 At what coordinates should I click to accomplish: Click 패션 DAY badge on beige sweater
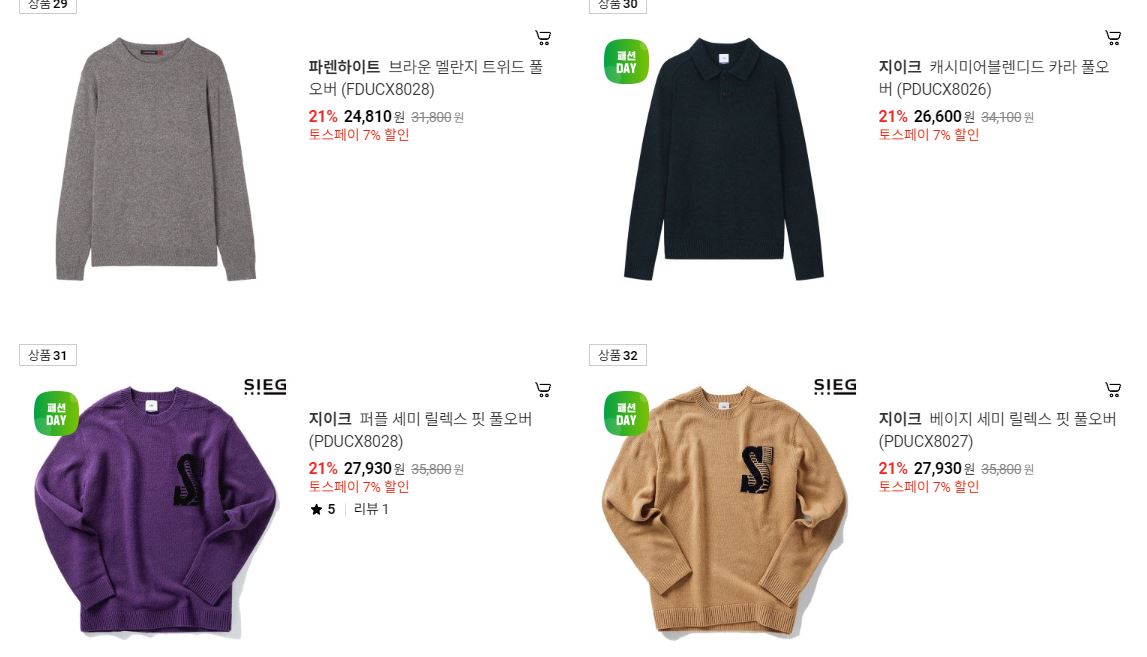[626, 413]
